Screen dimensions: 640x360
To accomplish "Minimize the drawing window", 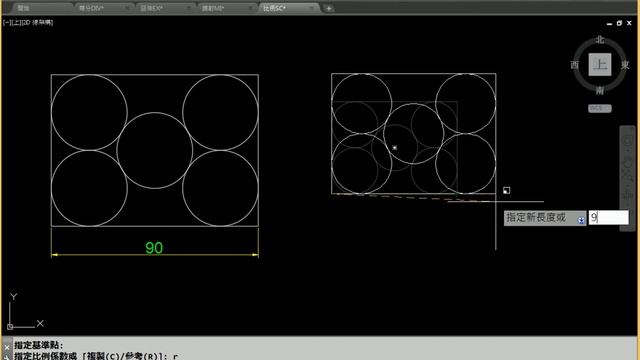I will click(609, 24).
